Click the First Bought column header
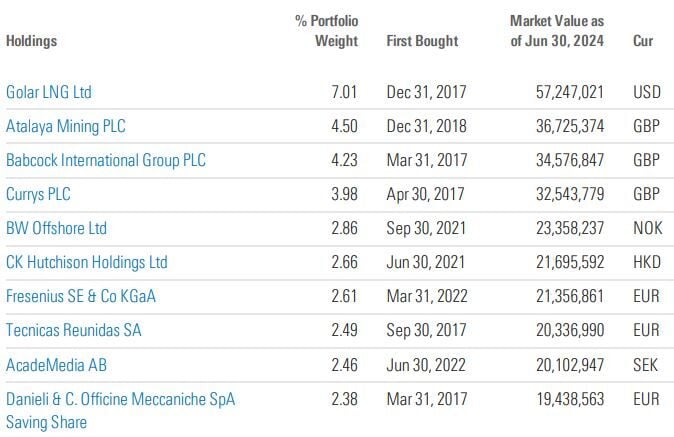 (422, 41)
